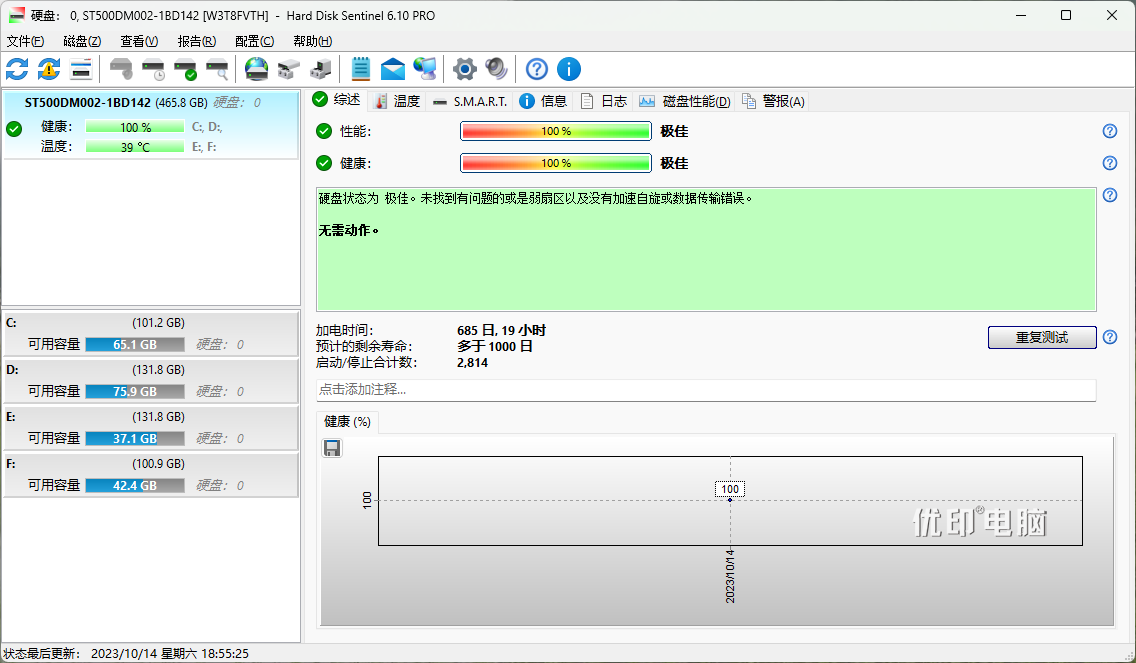Click the E: 37.1 GB free space bar
The image size is (1136, 663).
coord(135,438)
